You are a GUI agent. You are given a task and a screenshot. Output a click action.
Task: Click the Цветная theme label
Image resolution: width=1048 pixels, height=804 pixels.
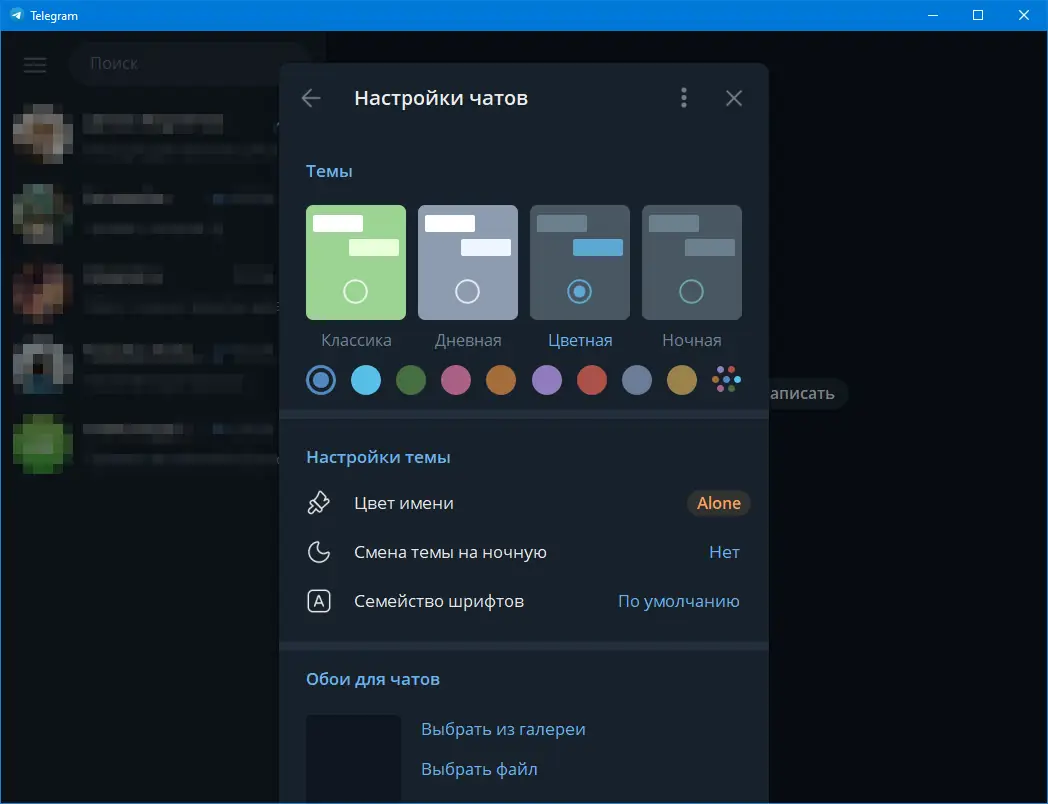tap(580, 340)
